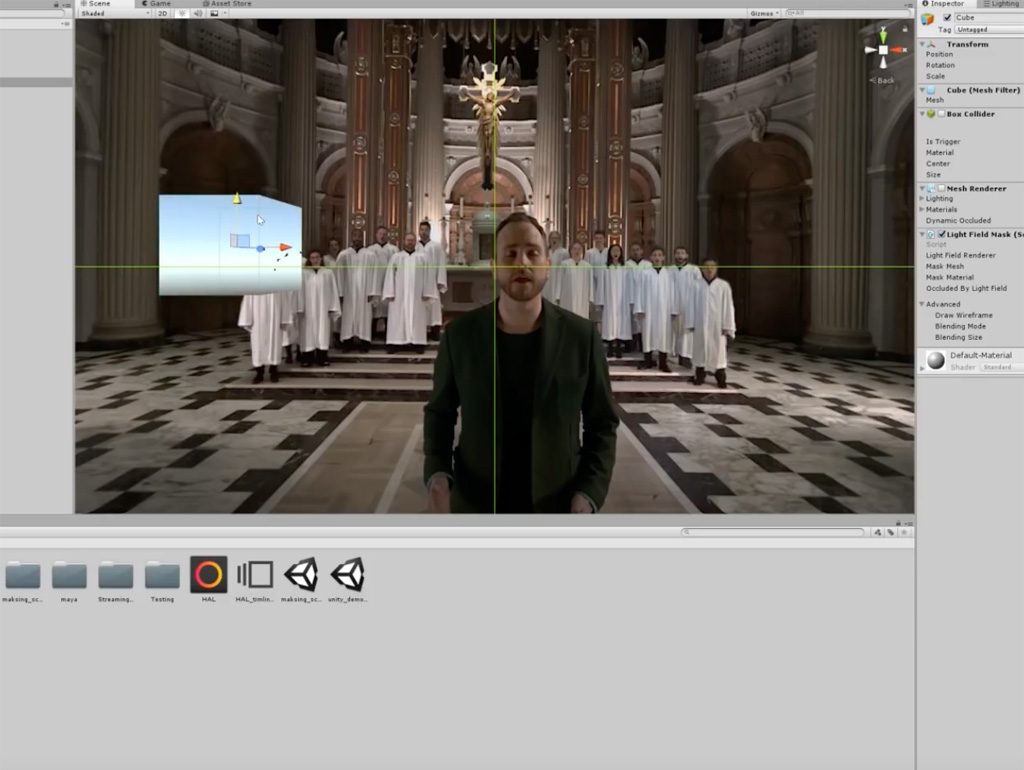Image resolution: width=1024 pixels, height=770 pixels.
Task: Open the Gizmos dropdown
Action: tap(764, 13)
